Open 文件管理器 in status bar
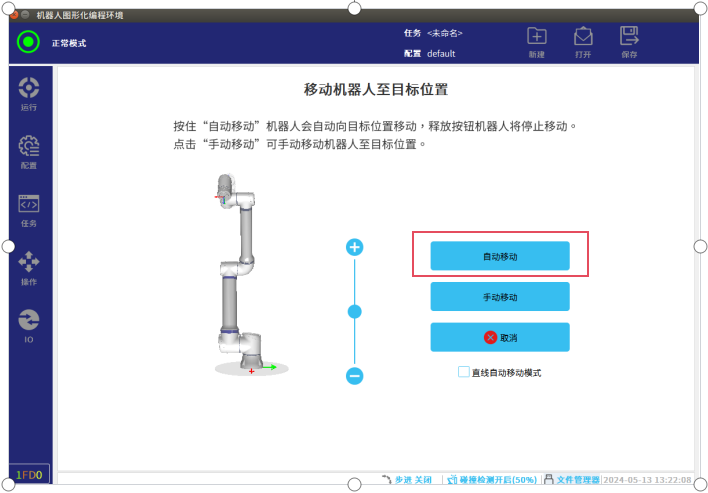Screen dimensions: 708x493 click(573, 479)
